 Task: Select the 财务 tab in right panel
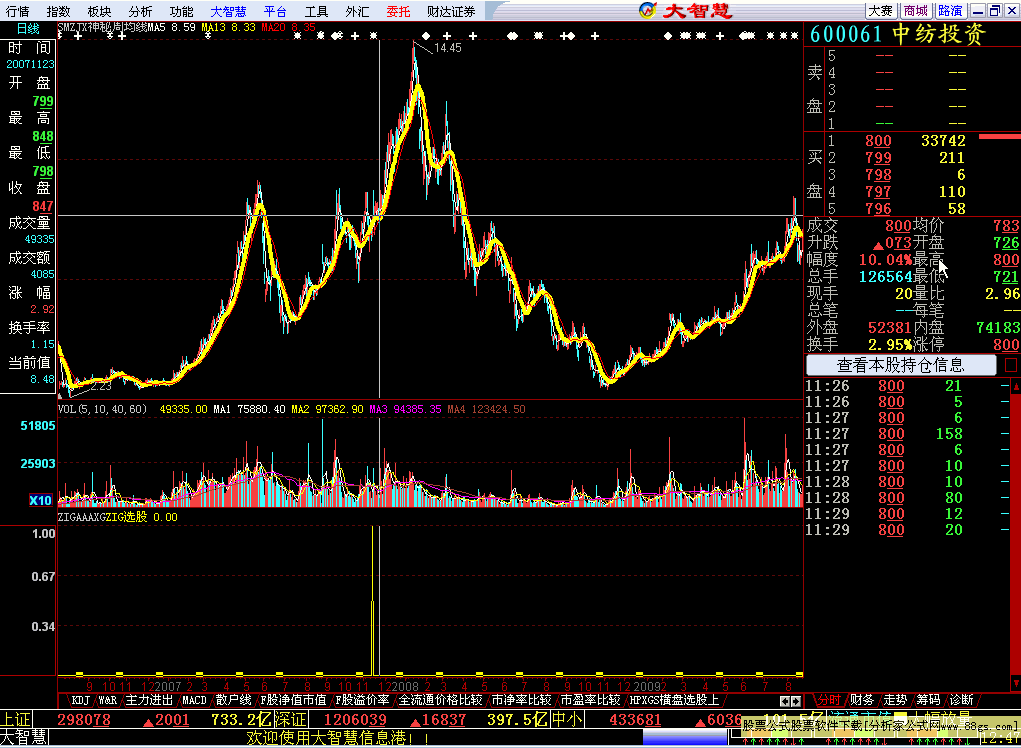coord(861,700)
